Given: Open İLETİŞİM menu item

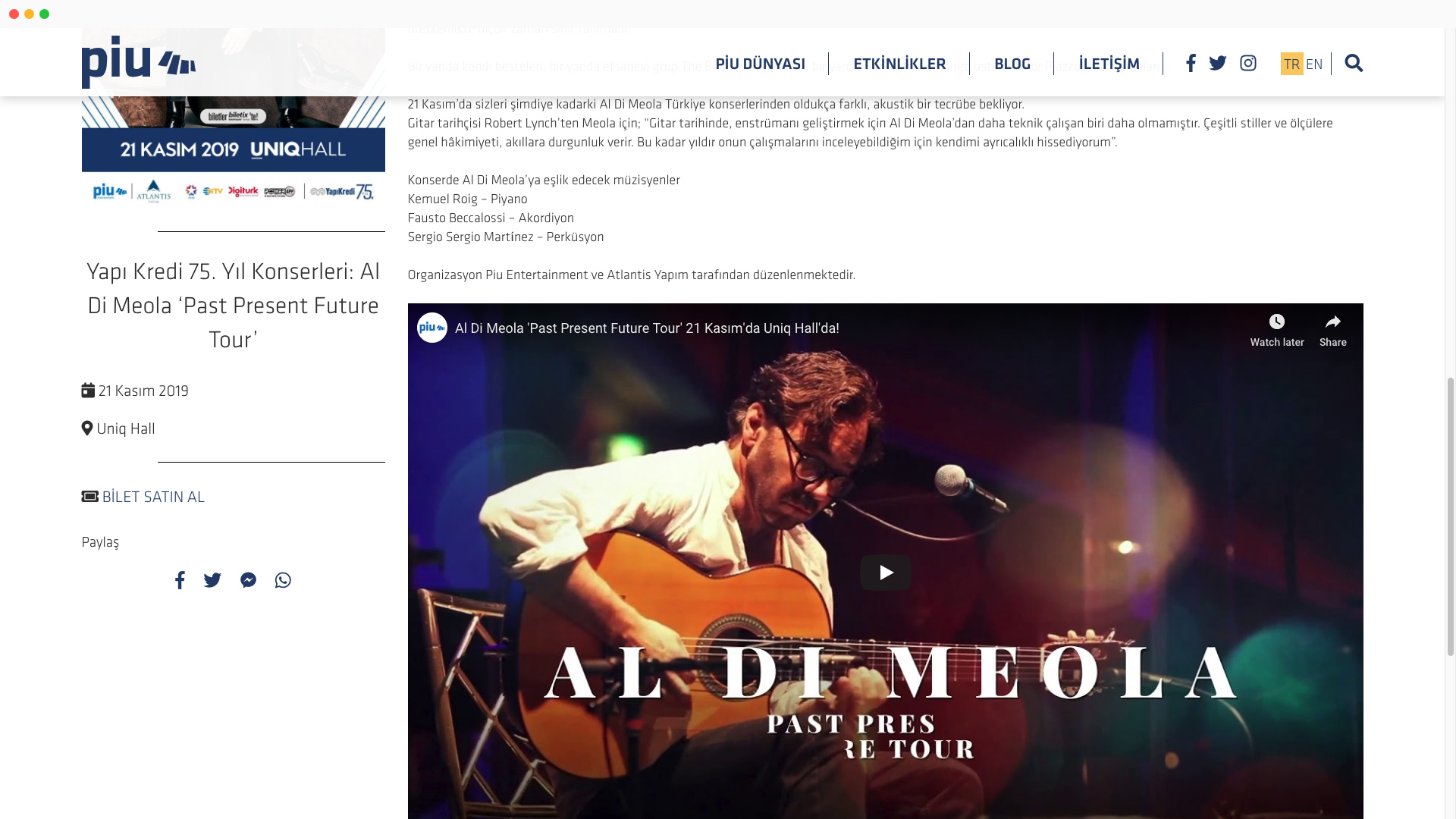Looking at the screenshot, I should (1109, 64).
